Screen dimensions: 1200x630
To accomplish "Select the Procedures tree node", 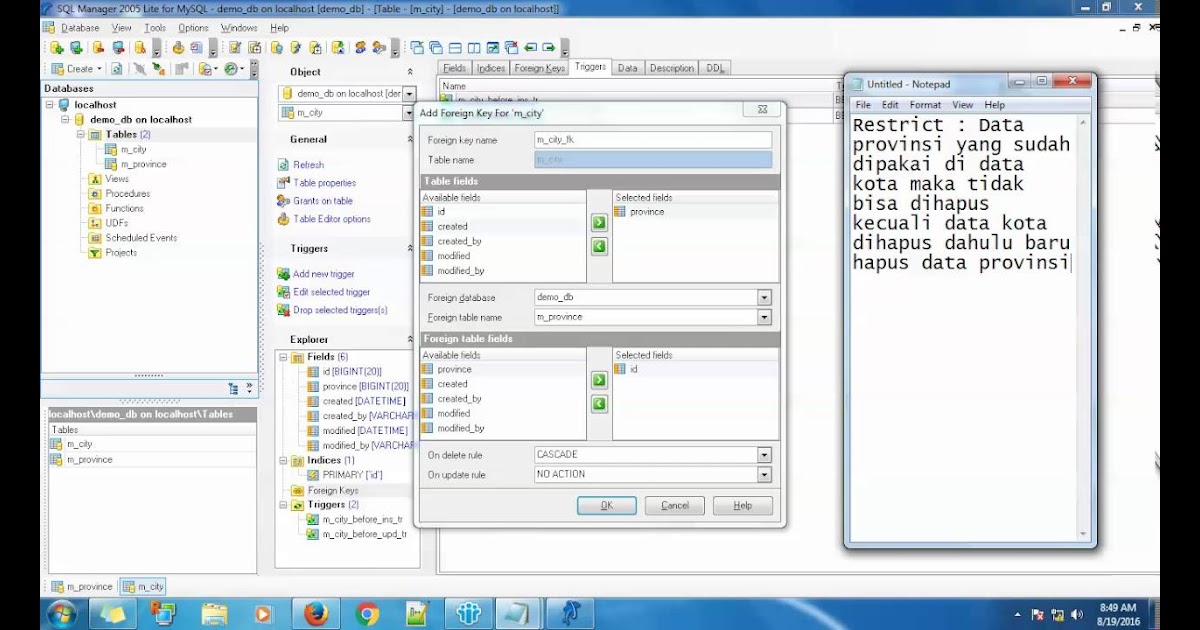I will [x=127, y=194].
